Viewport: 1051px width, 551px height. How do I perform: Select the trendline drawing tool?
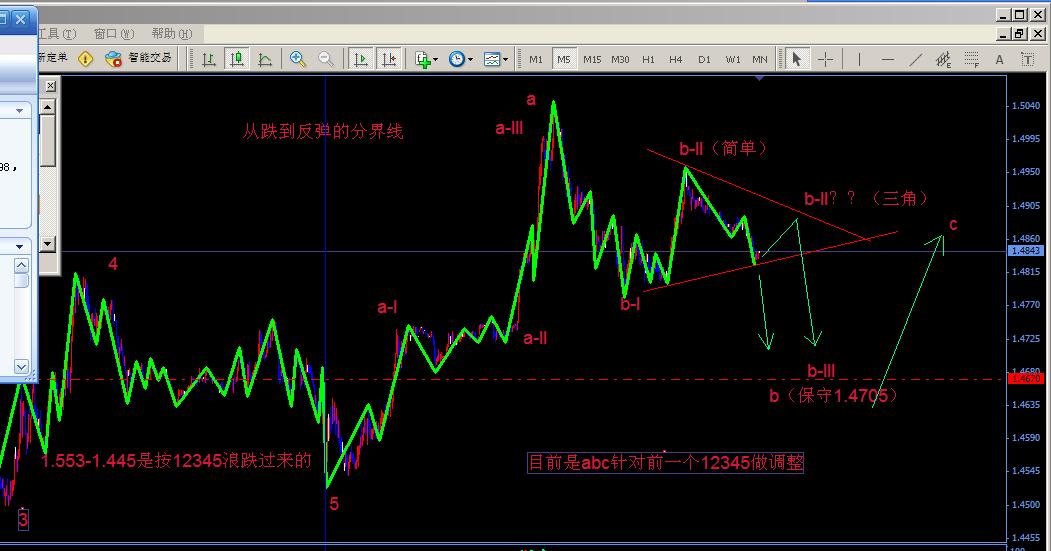[x=916, y=59]
